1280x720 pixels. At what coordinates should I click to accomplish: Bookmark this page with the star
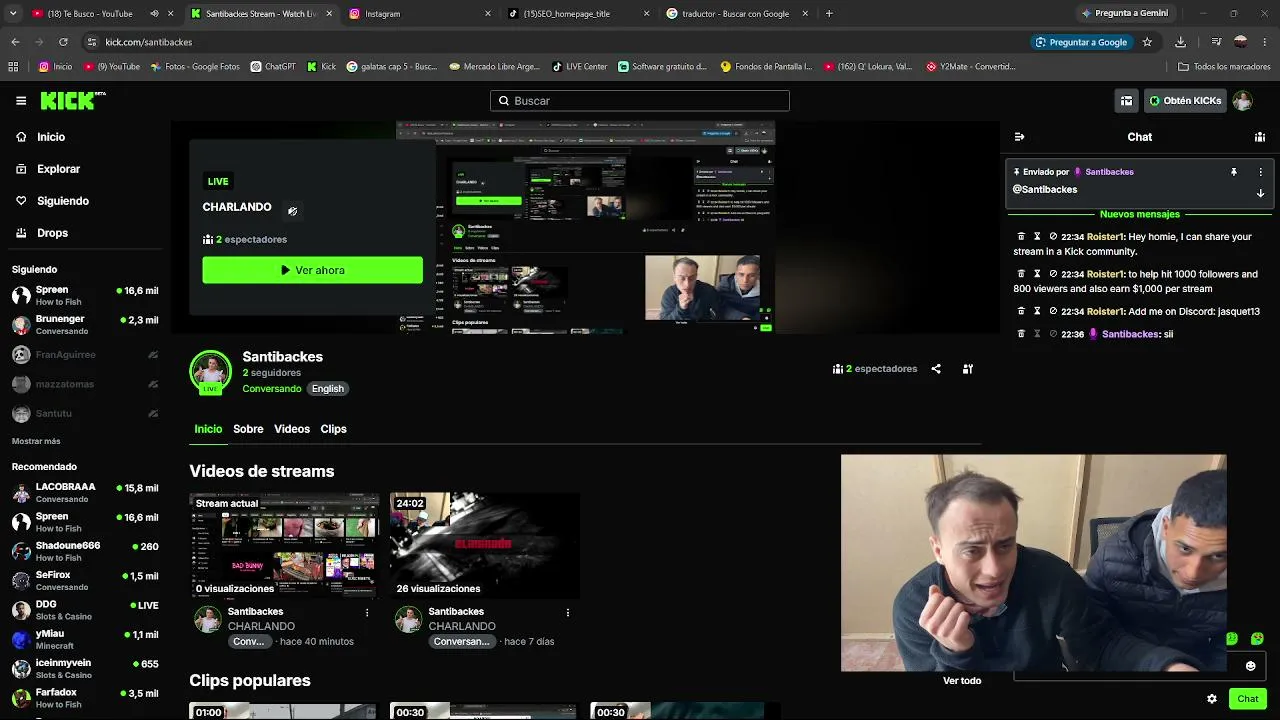(1147, 42)
